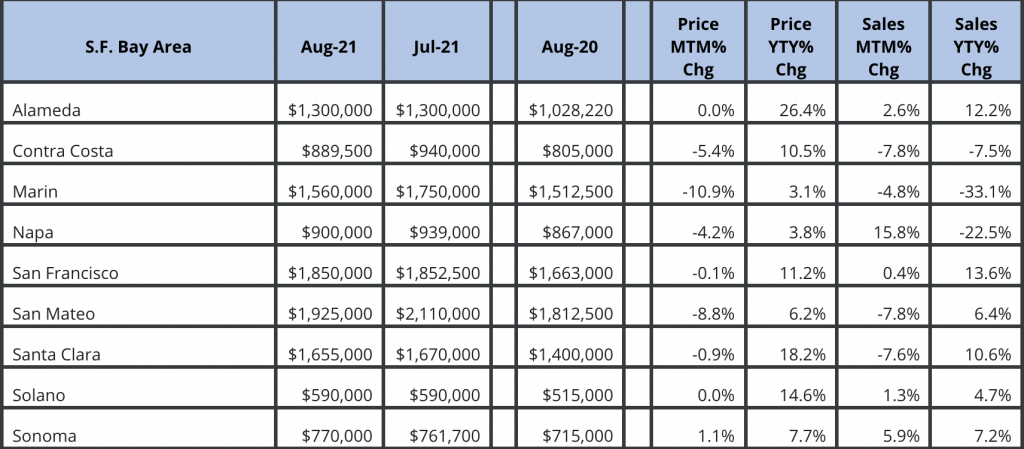The image size is (1024, 449).
Task: Select the $2,110,000 San Mateo price
Action: click(438, 313)
